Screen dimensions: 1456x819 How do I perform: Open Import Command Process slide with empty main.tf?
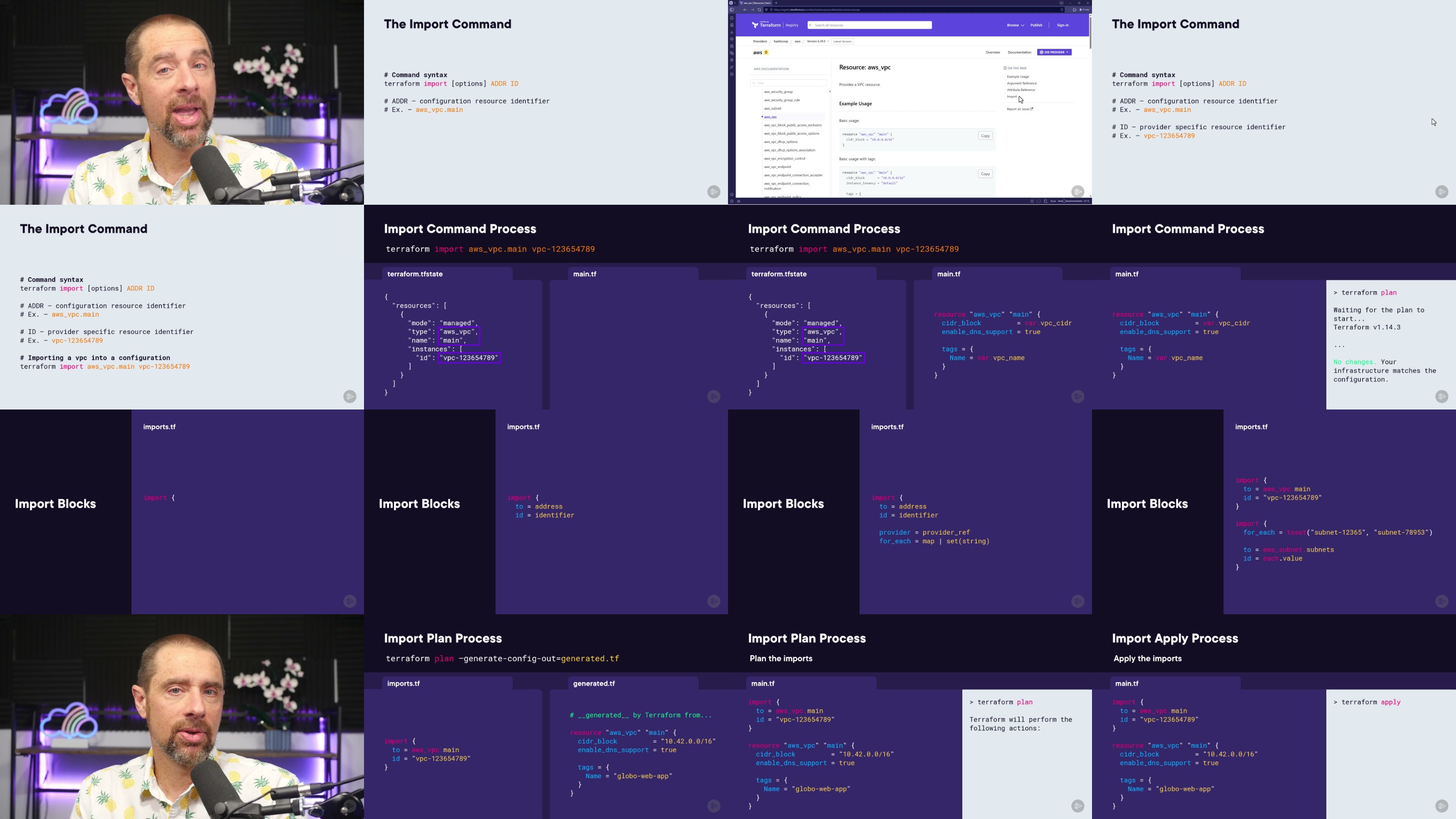click(x=546, y=307)
